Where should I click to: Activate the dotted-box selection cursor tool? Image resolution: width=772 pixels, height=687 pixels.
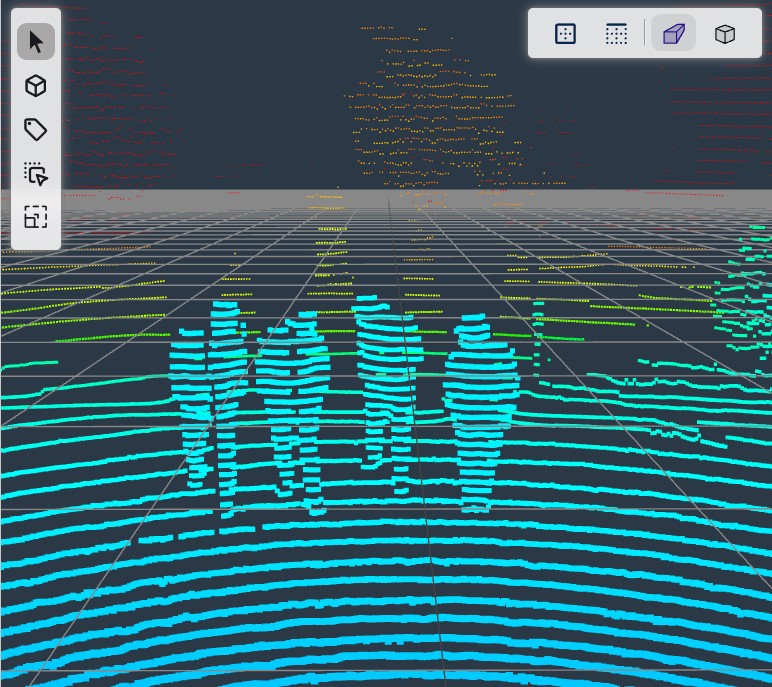click(35, 173)
